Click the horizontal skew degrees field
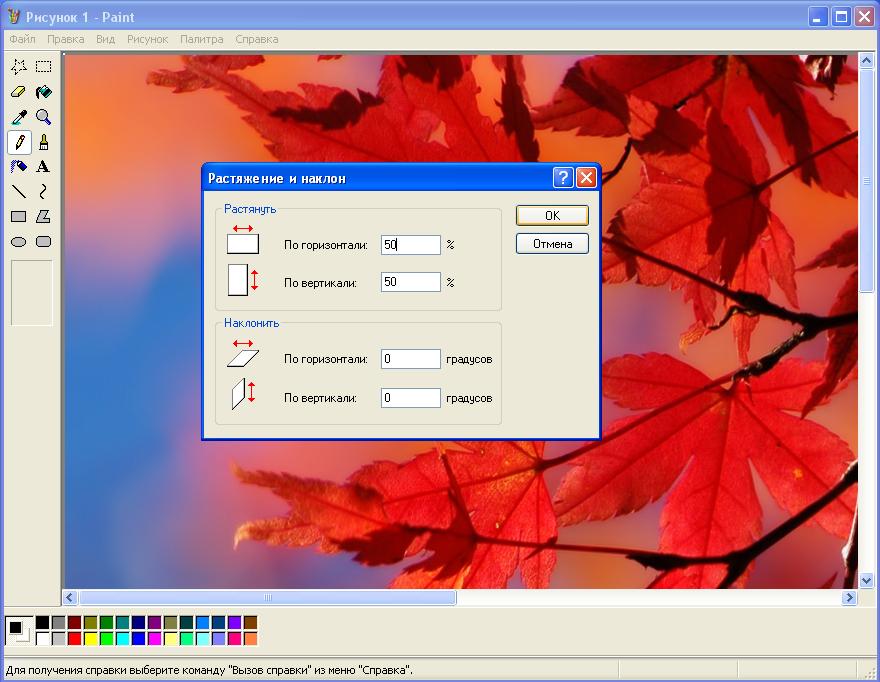Image resolution: width=880 pixels, height=682 pixels. coord(410,359)
